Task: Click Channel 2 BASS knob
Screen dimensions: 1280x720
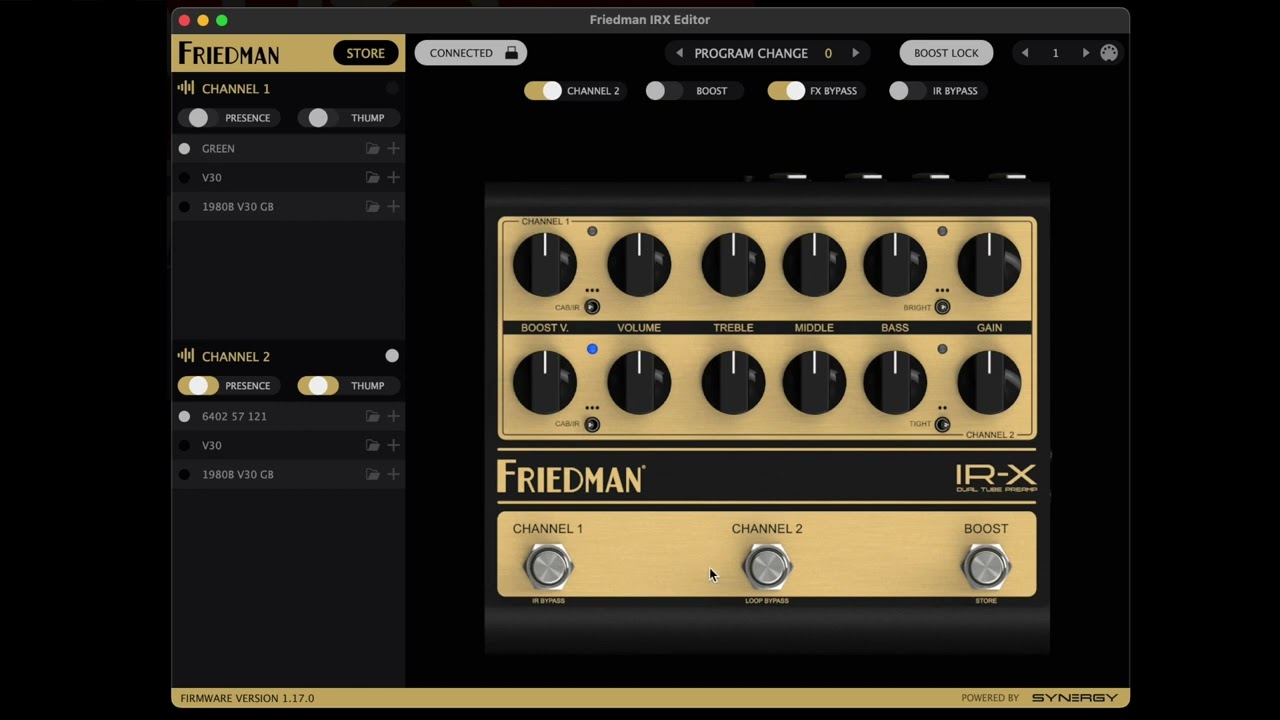Action: pyautogui.click(x=895, y=381)
